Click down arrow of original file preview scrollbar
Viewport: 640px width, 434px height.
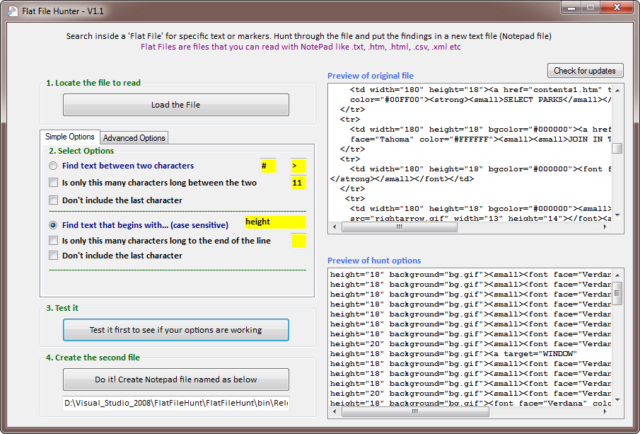pyautogui.click(x=618, y=215)
